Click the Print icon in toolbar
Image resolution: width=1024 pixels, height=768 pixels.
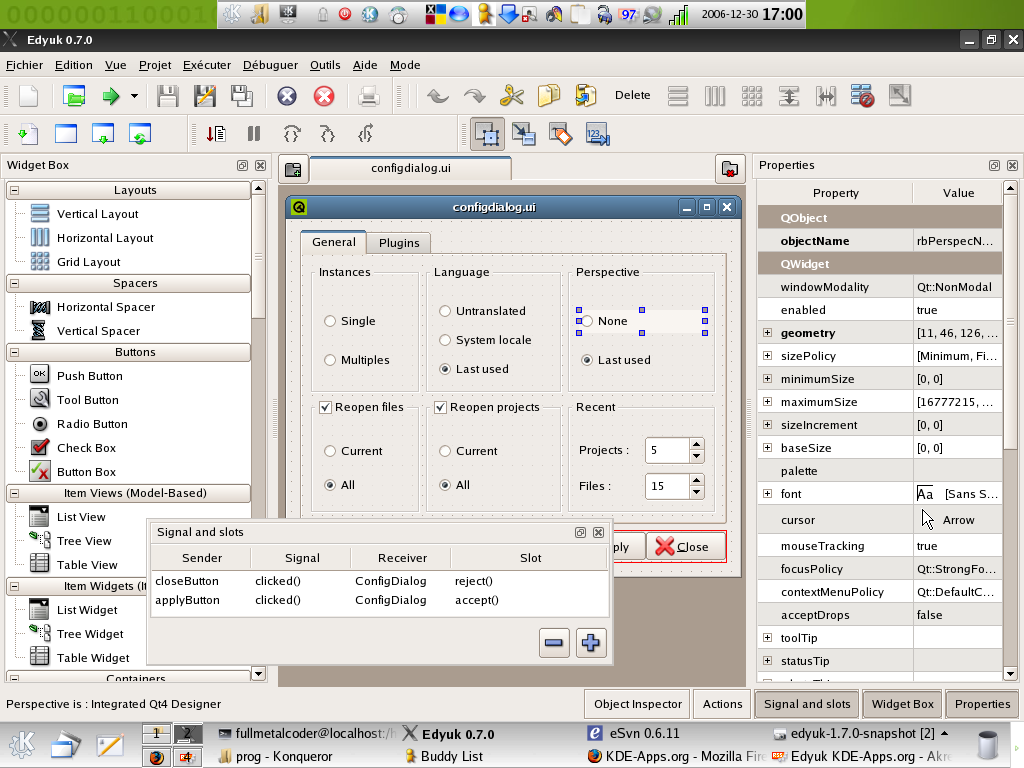(368, 96)
